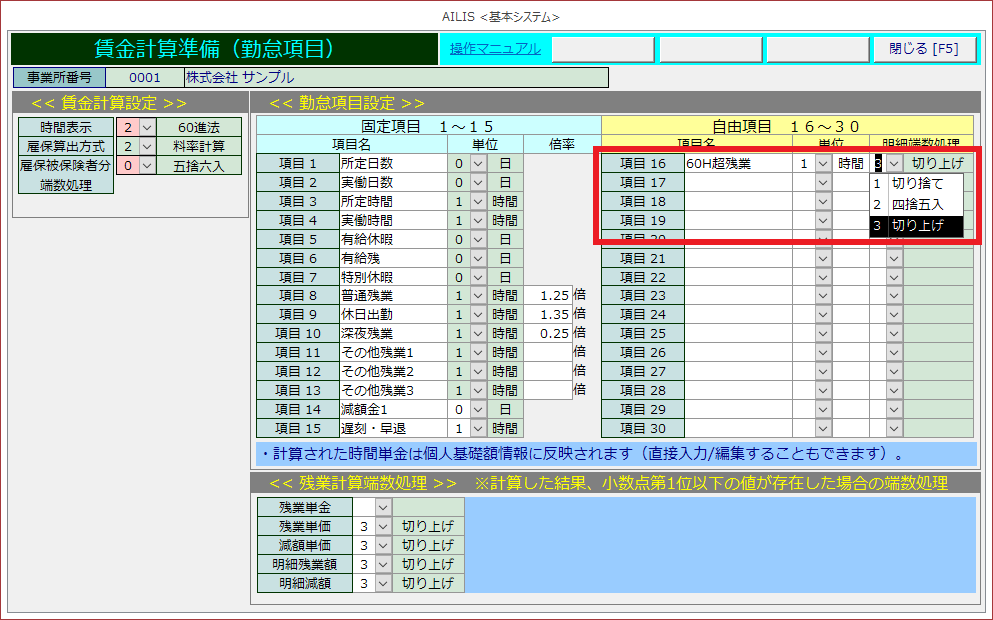Click the empty 項目 21 name field

736,259
